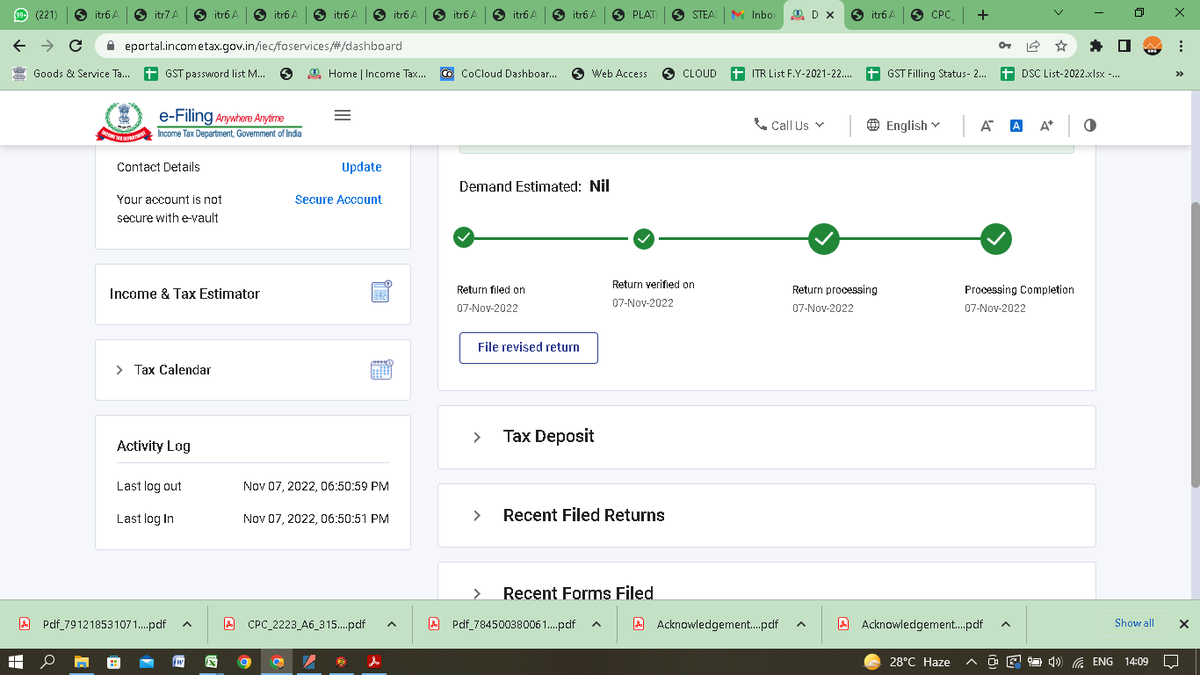Click the Processing Completion checkmark step
This screenshot has width=1200, height=675.
tap(995, 238)
